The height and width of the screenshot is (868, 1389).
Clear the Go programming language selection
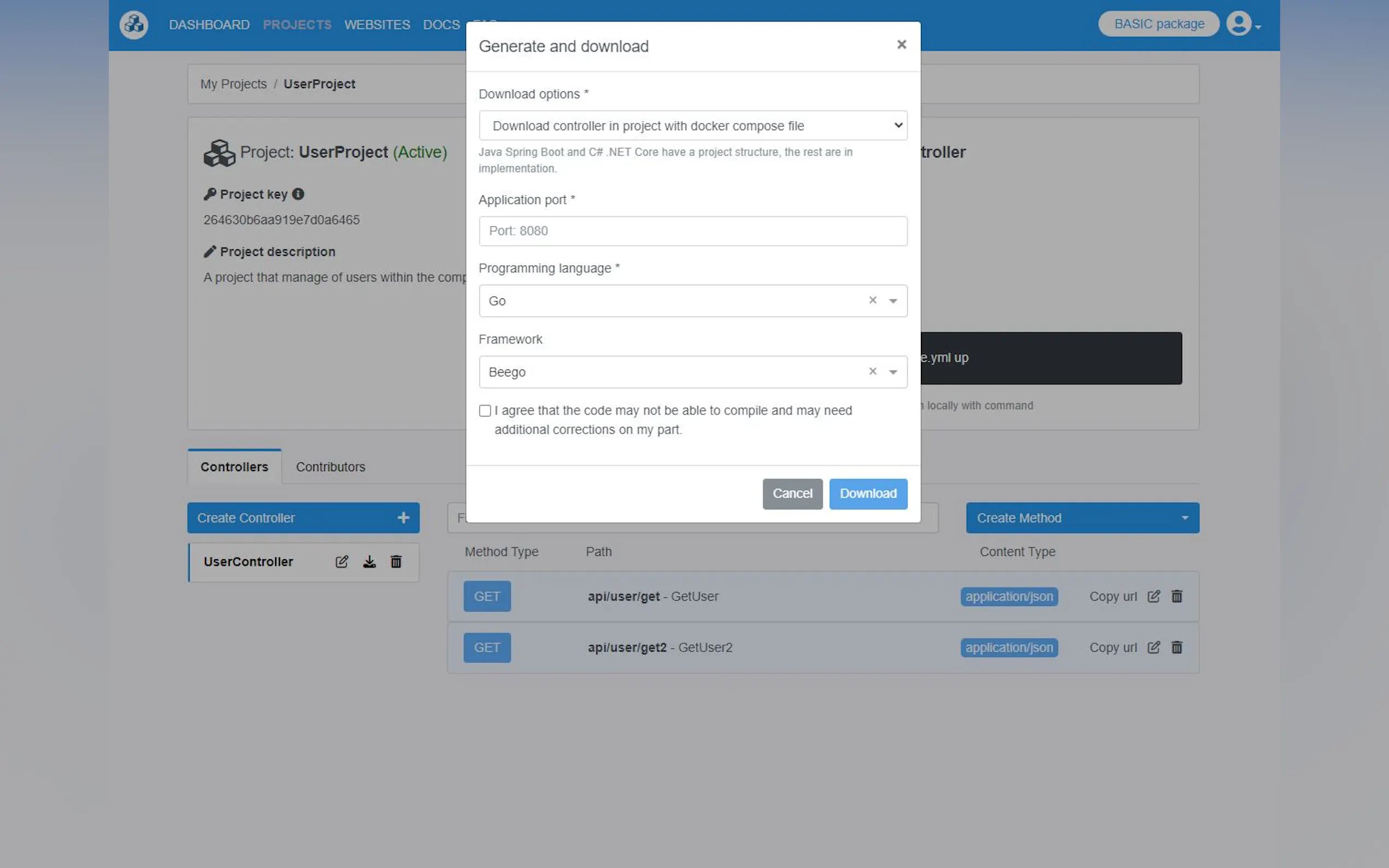pyautogui.click(x=872, y=300)
